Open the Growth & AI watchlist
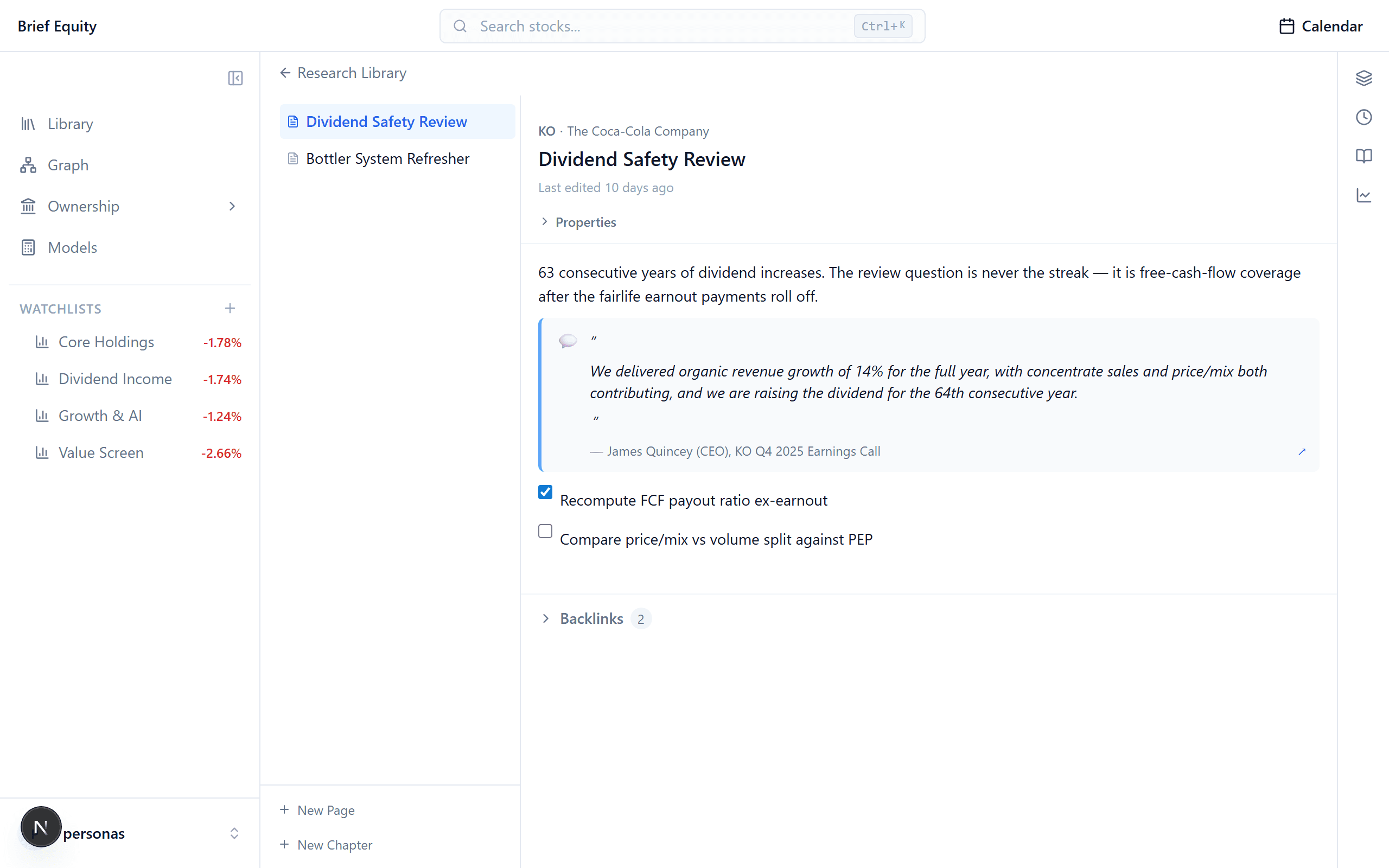This screenshot has height=868, width=1389. click(138, 416)
